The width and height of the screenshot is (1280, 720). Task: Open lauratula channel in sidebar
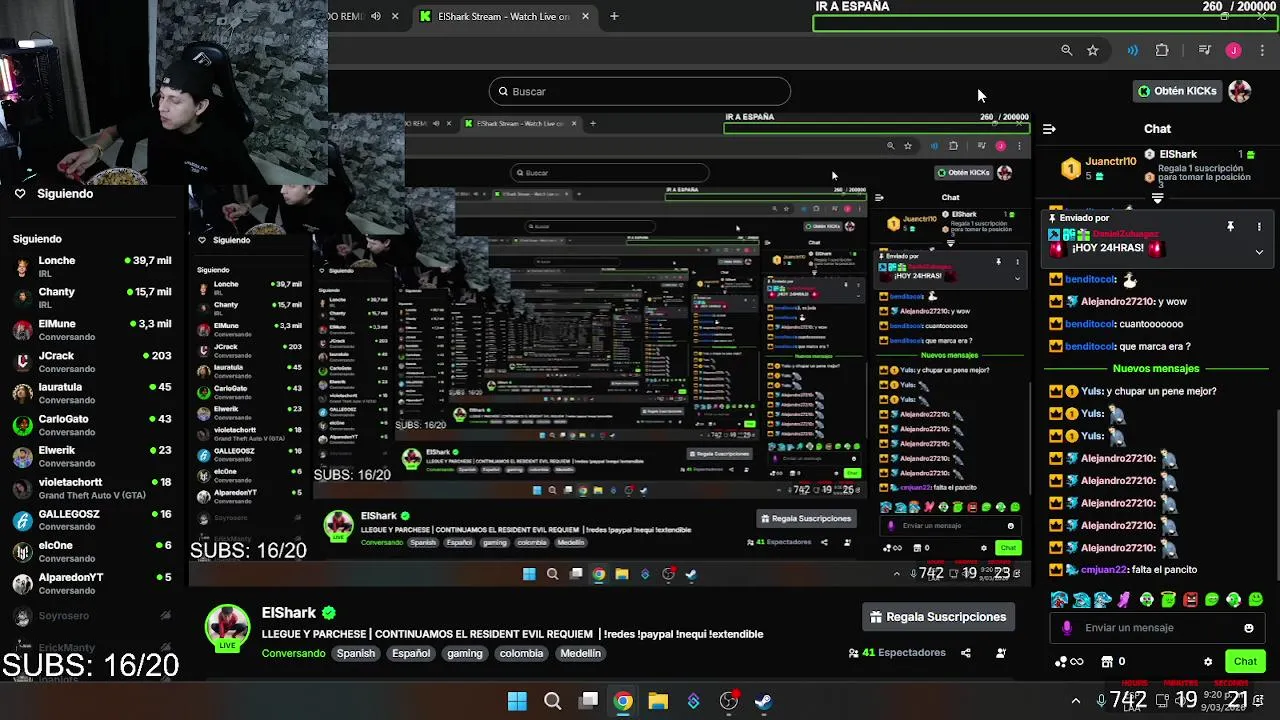point(92,393)
